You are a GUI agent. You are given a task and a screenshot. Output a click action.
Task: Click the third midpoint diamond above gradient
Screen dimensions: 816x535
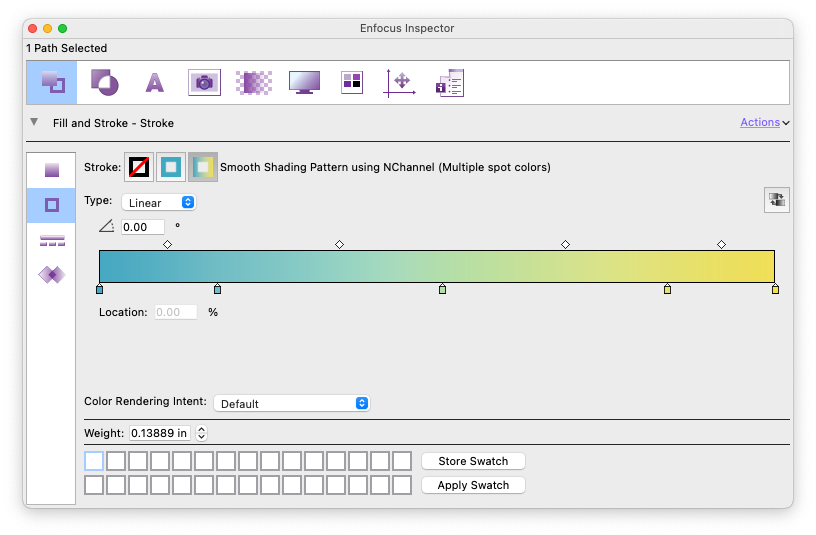tap(565, 244)
